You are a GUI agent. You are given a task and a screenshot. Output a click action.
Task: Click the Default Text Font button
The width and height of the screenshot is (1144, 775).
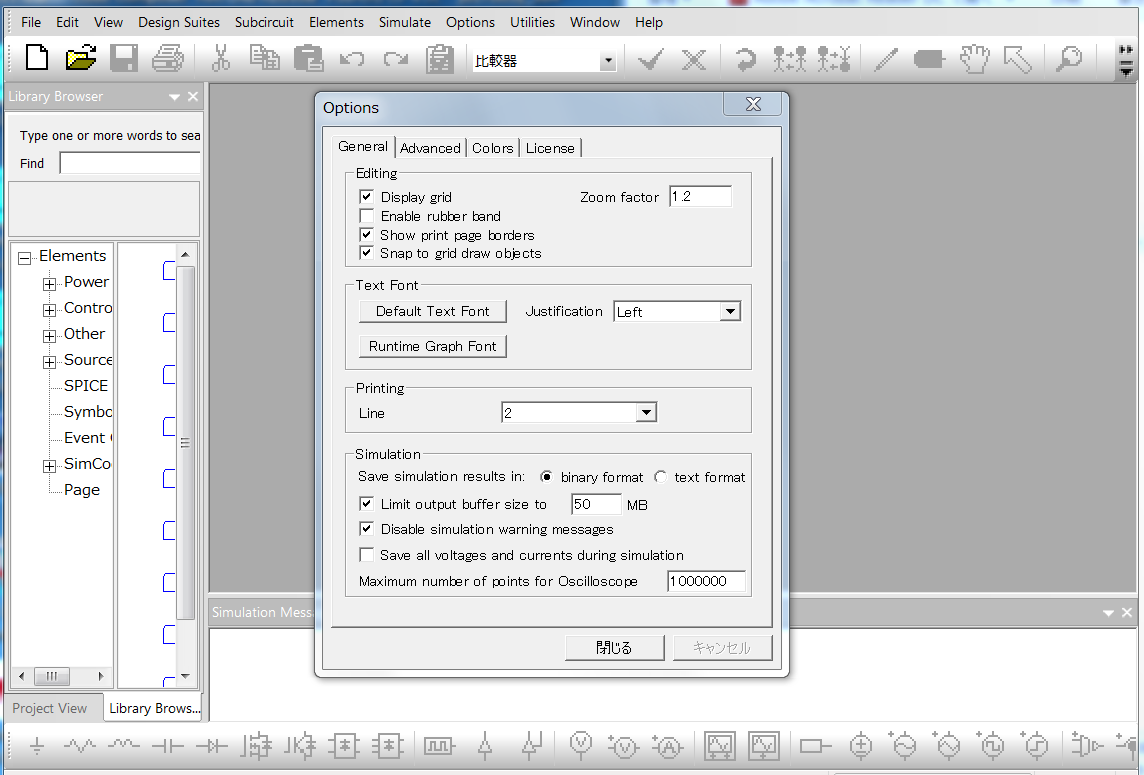click(x=432, y=311)
